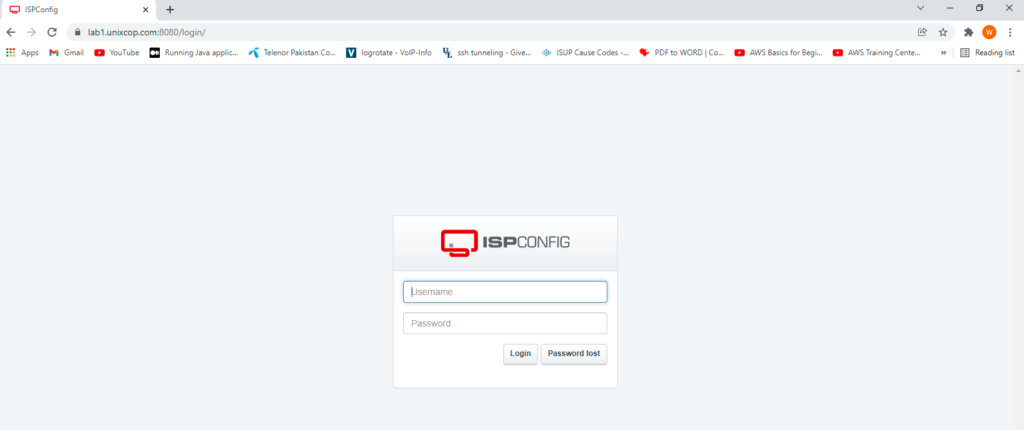Image resolution: width=1024 pixels, height=430 pixels.
Task: Open the AWS Training Cente... bookmark
Action: (x=877, y=53)
